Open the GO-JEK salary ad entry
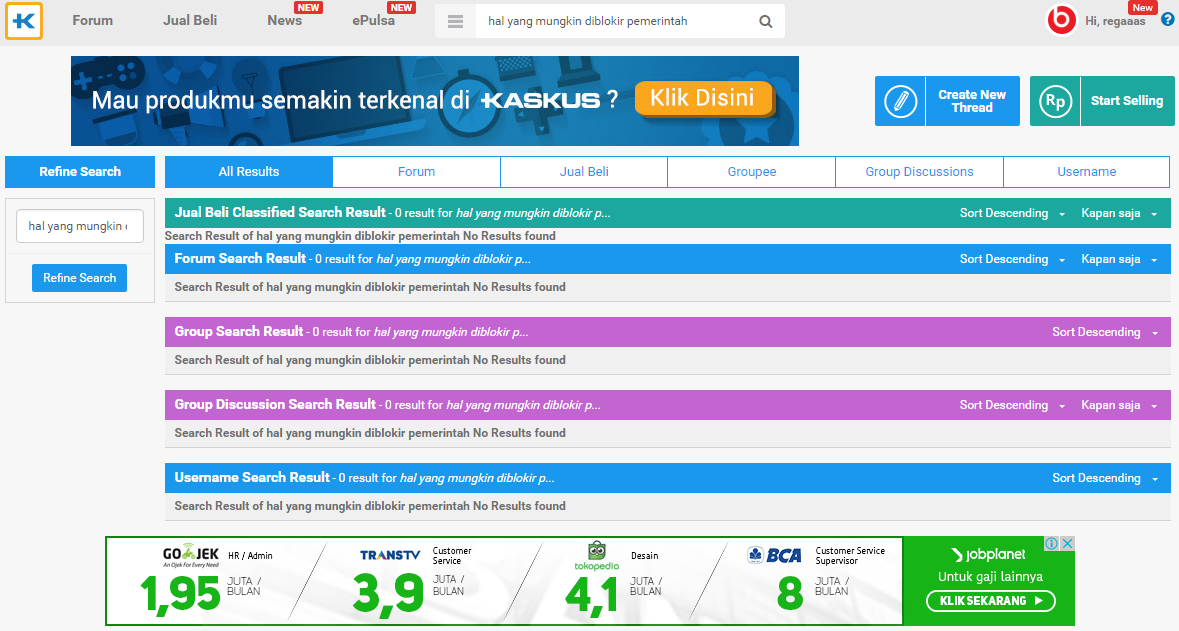Screen dimensions: 1179x631 207,581
